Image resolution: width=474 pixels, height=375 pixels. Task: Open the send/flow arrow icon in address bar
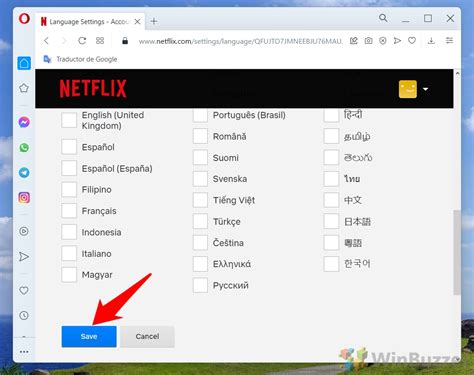pyautogui.click(x=397, y=41)
